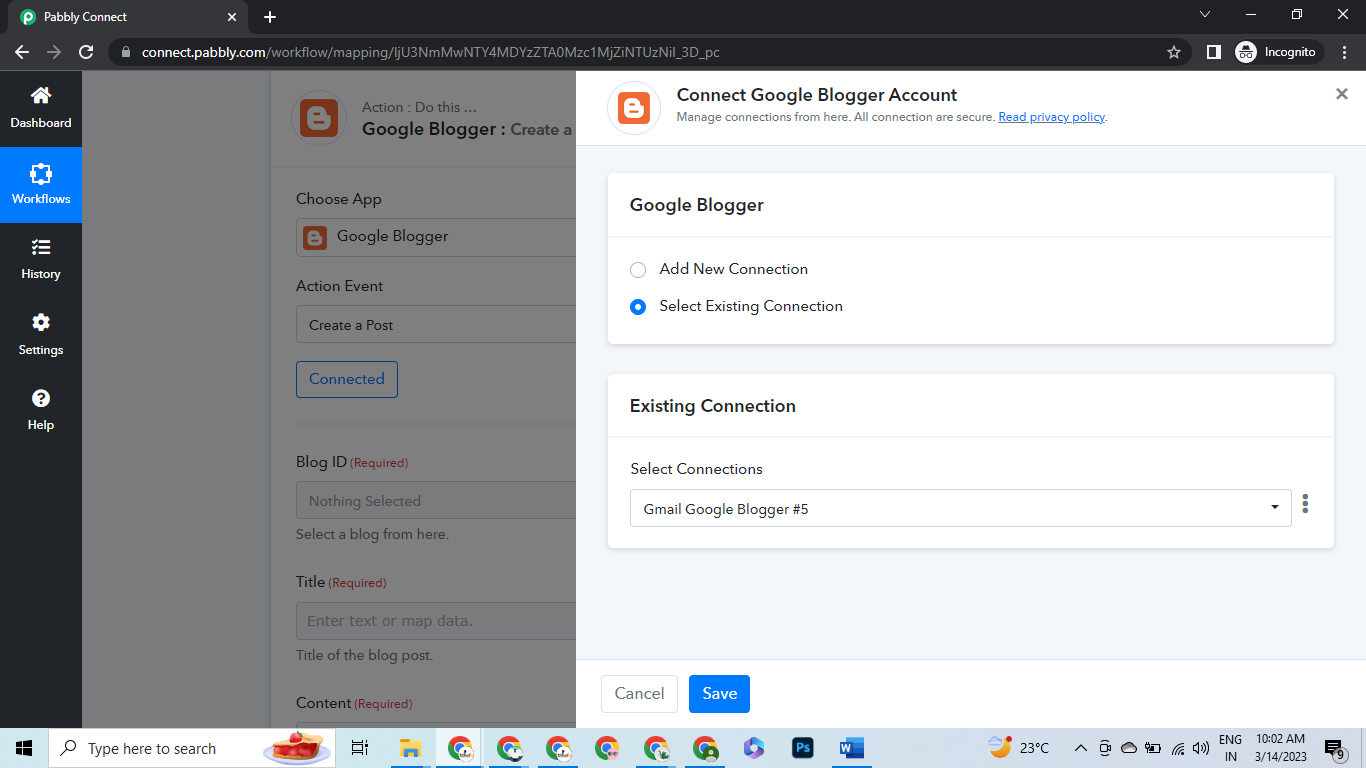Close the Connect Google Blogger Account panel
Viewport: 1366px width, 768px height.
coord(1342,94)
